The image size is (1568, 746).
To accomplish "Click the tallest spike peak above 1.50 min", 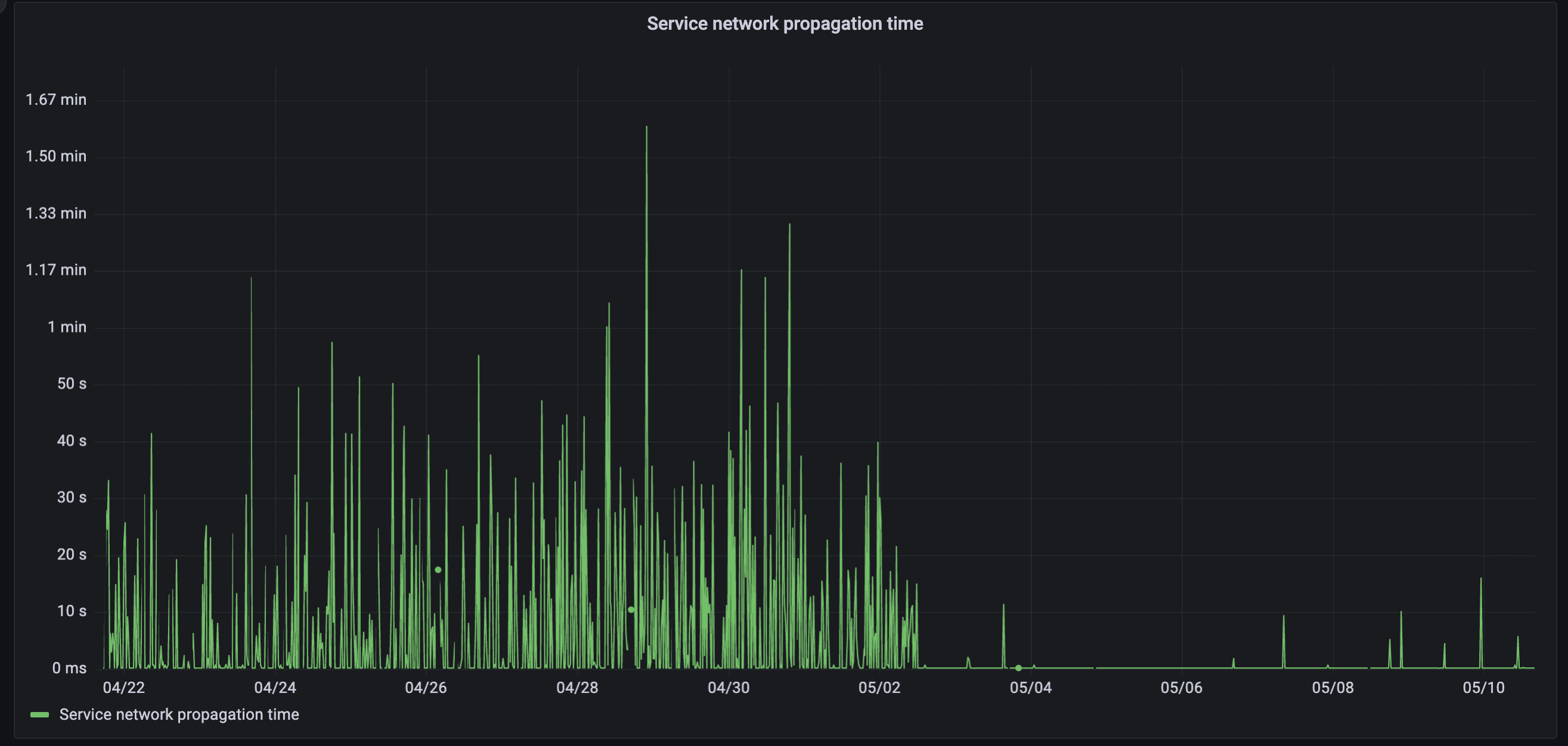I will coord(646,127).
